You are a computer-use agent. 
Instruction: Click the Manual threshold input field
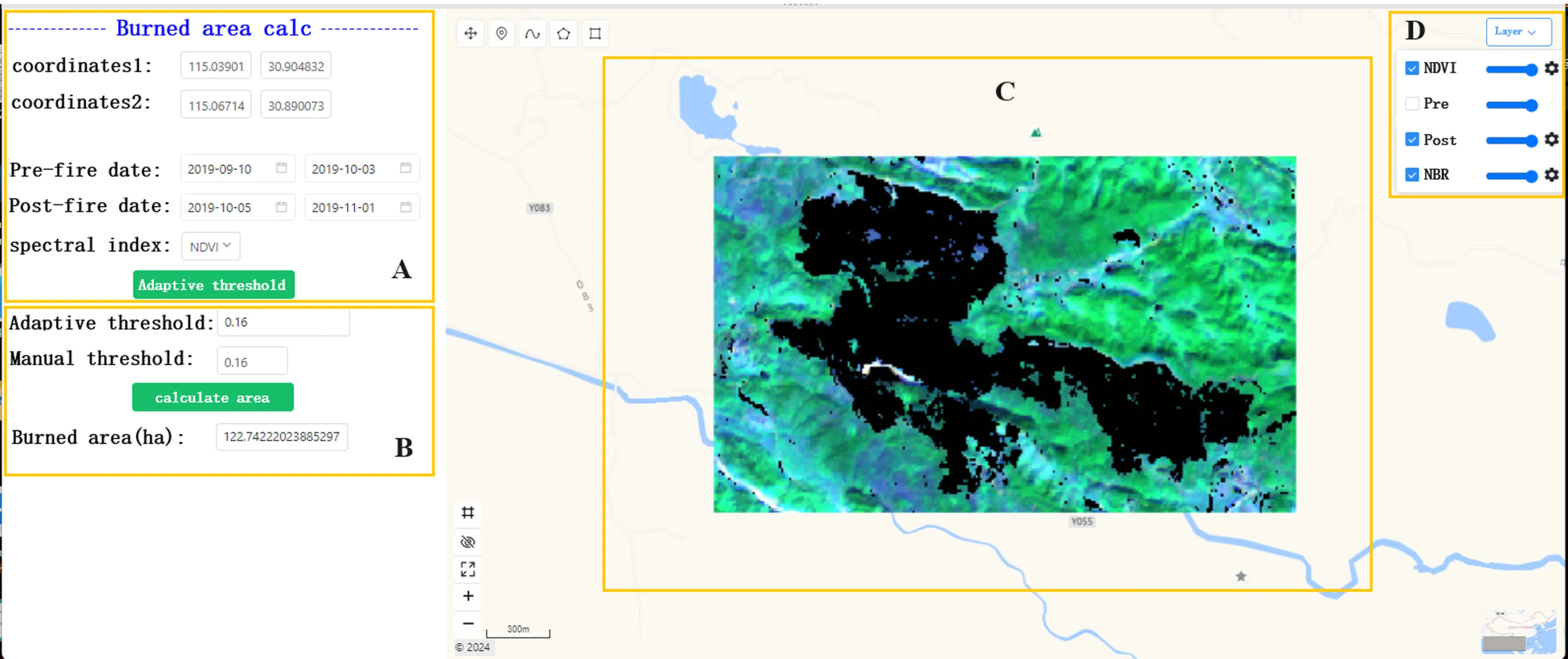click(251, 361)
